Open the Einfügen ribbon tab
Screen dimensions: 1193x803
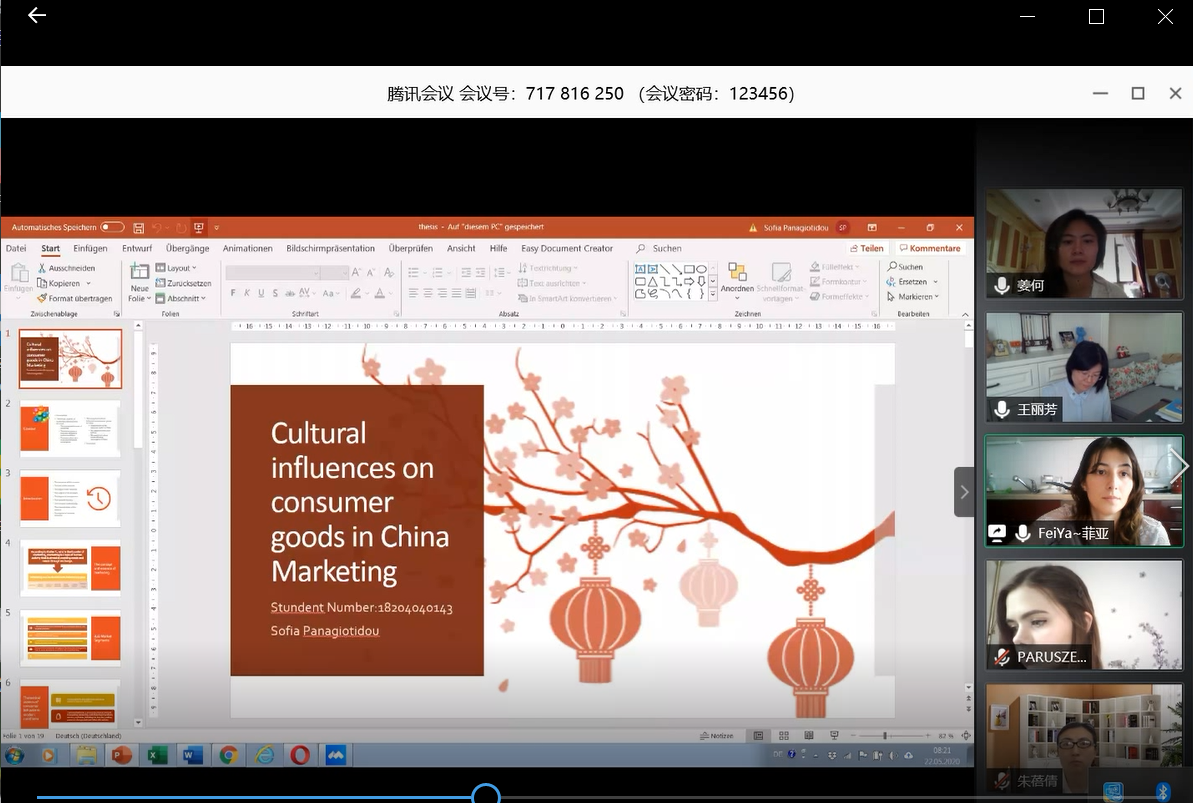pos(90,248)
